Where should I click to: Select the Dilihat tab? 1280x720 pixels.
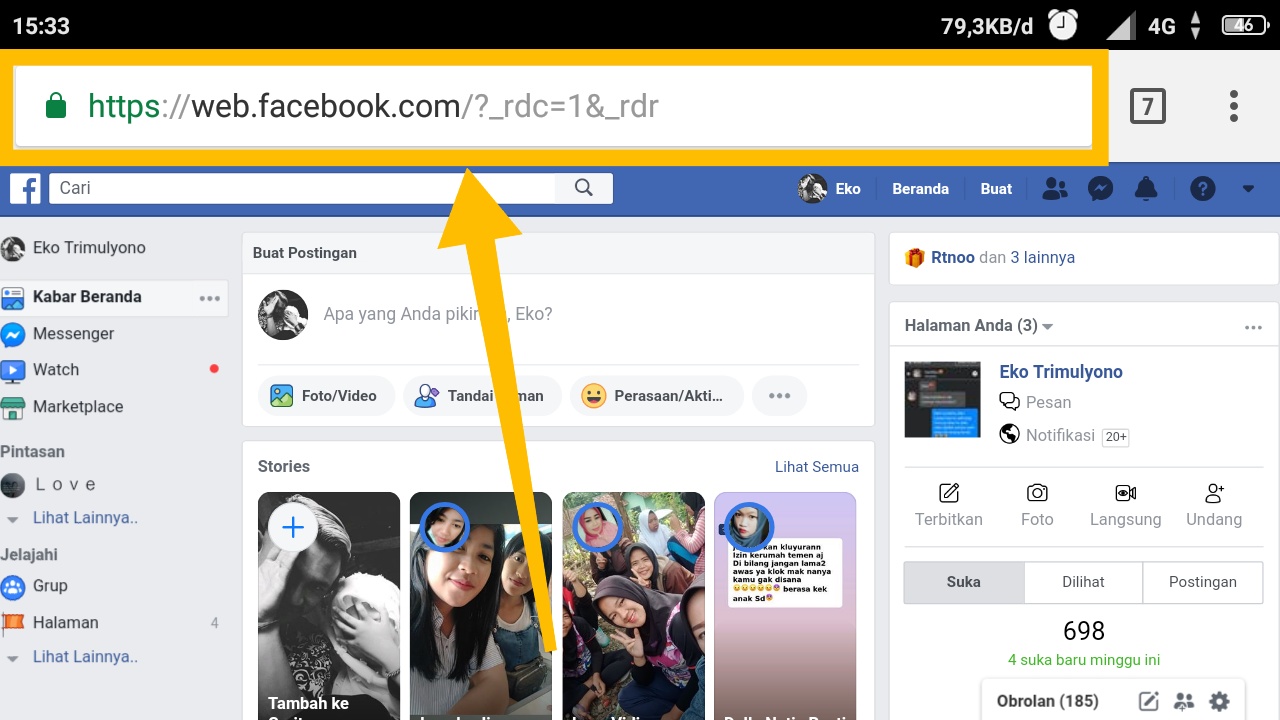click(x=1083, y=582)
